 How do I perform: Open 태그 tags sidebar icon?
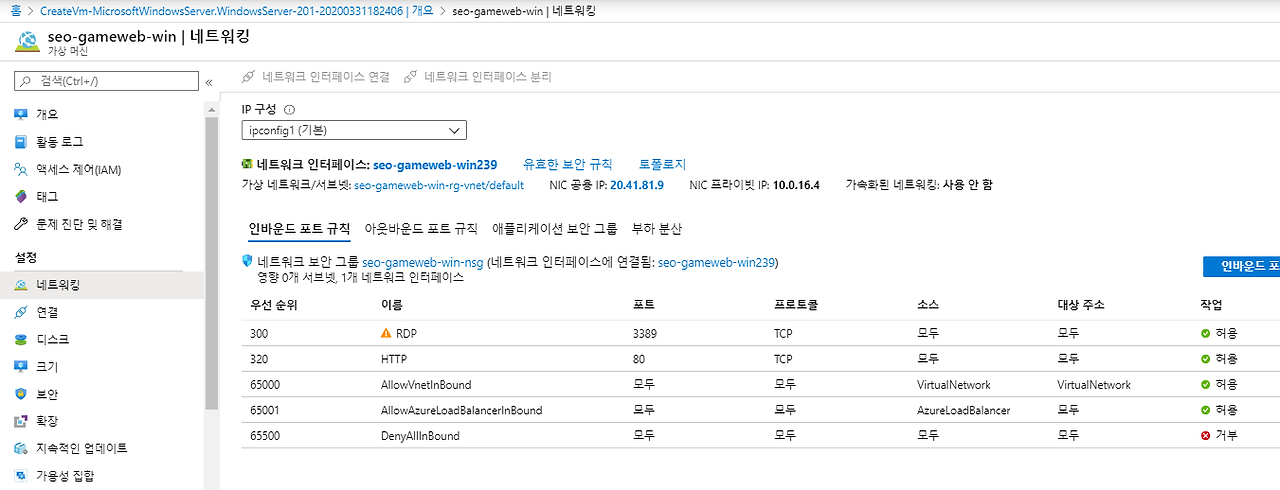pos(21,197)
